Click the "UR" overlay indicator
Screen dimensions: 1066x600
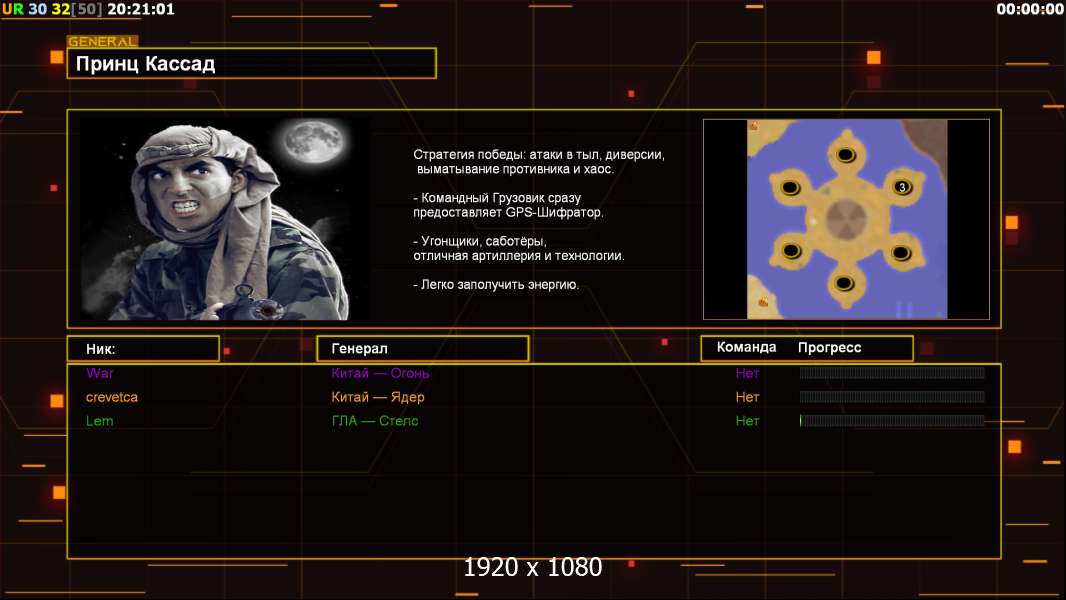point(12,9)
